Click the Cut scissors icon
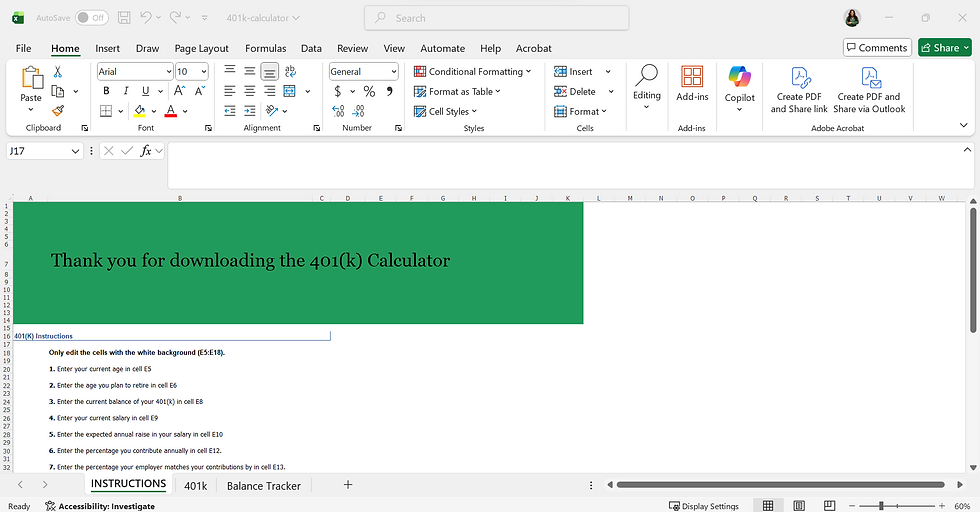The height and width of the screenshot is (512, 980). (57, 72)
